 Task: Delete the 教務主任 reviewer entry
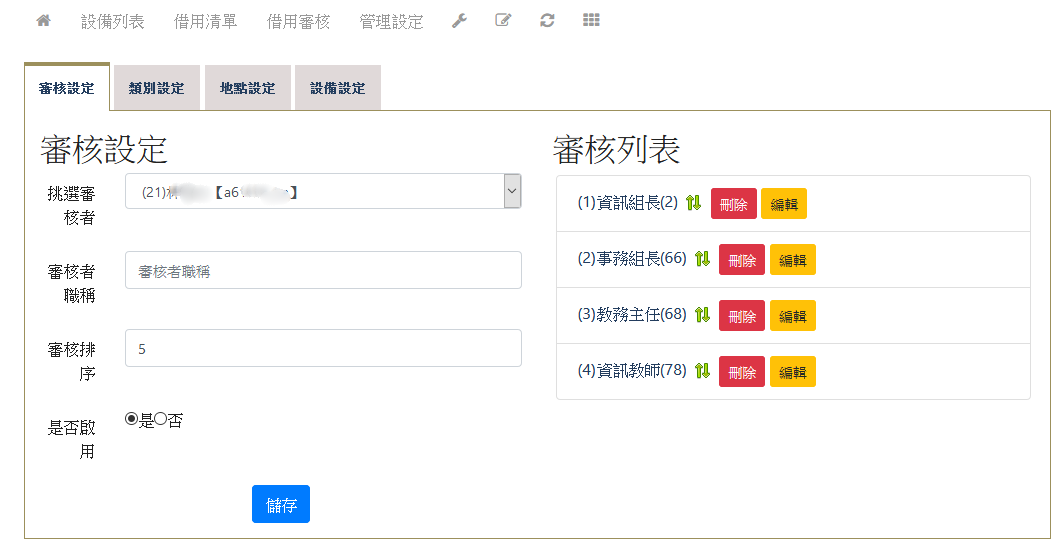click(742, 316)
